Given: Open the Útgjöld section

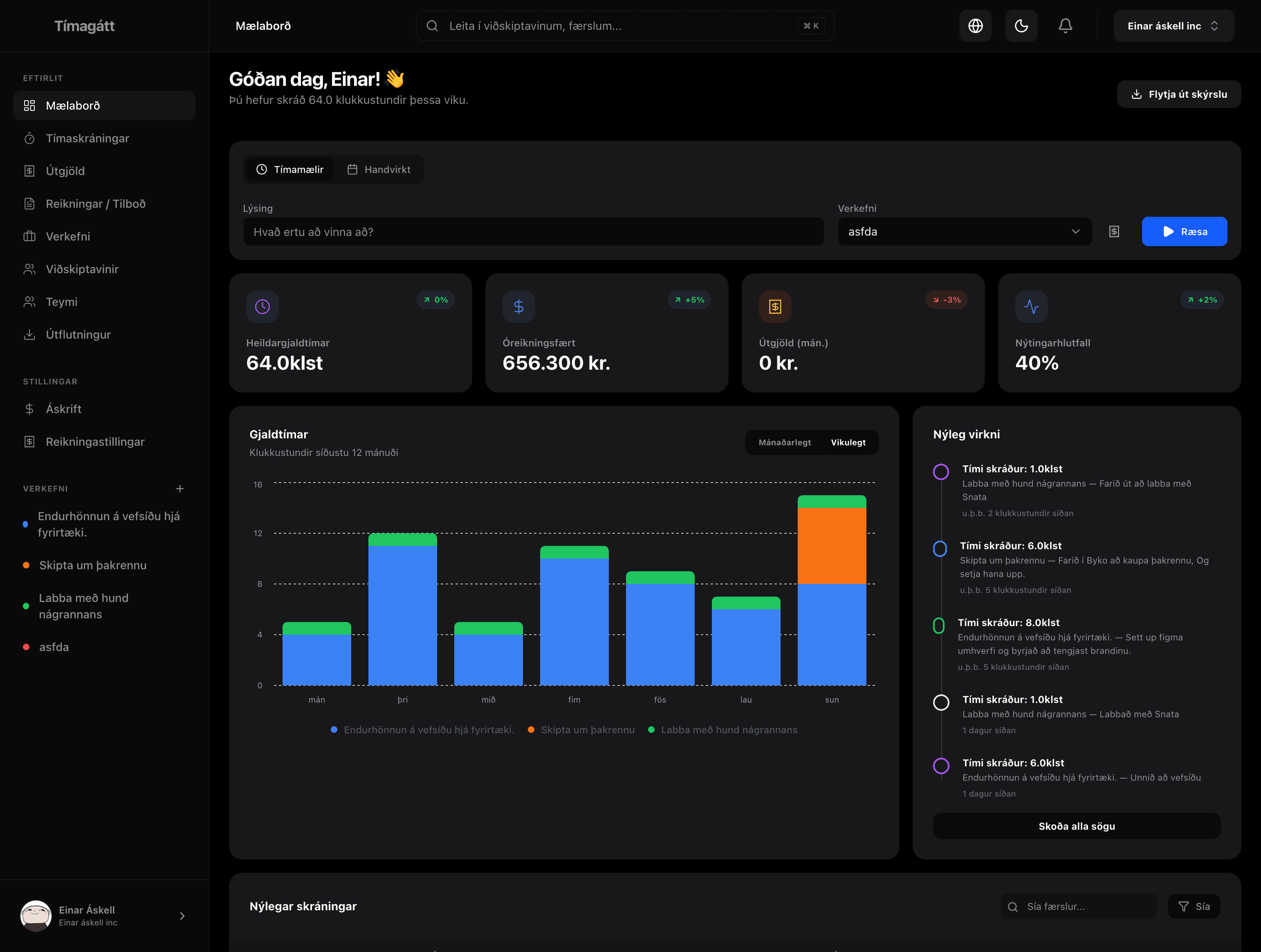Looking at the screenshot, I should coord(65,171).
